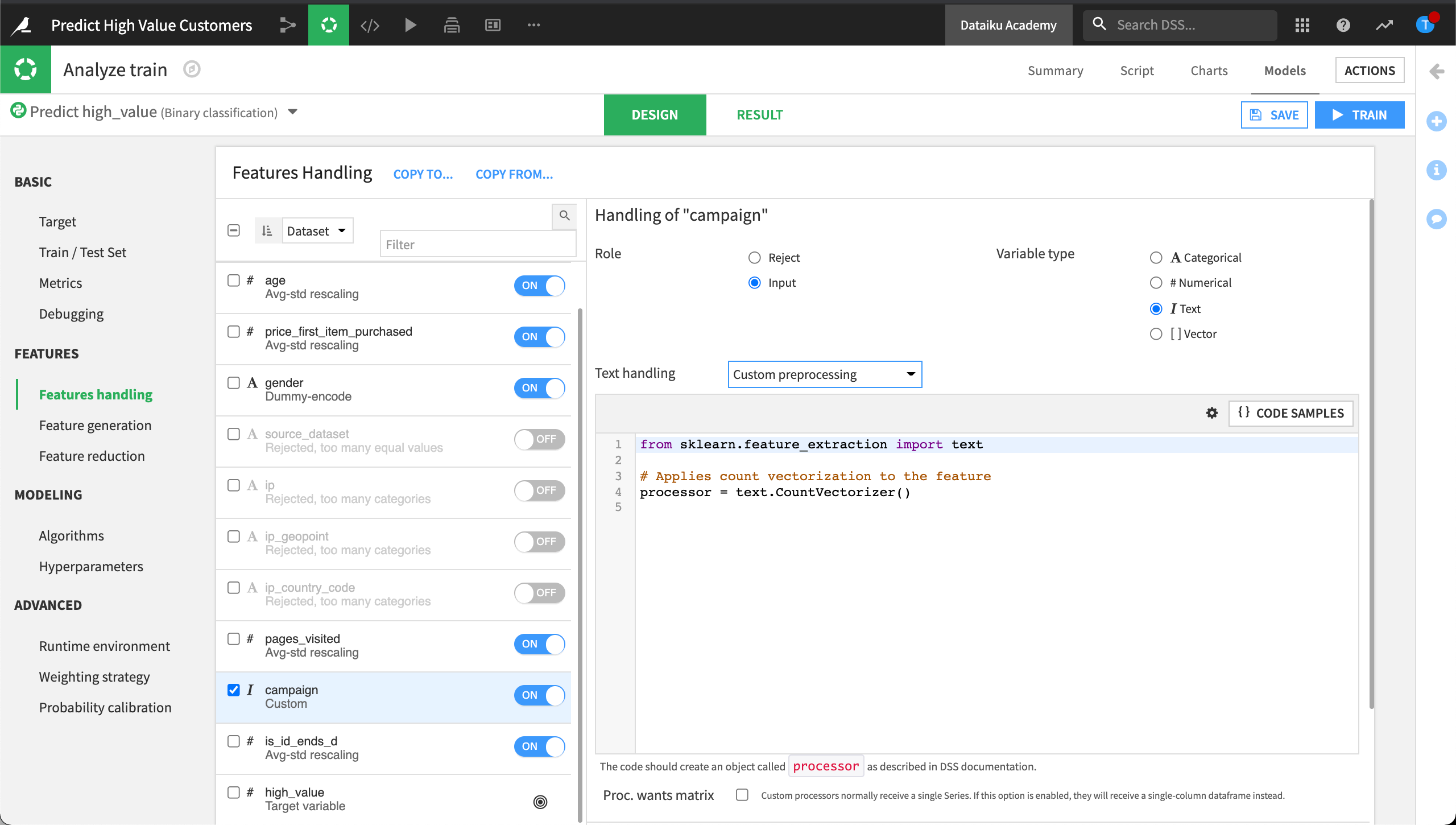
Task: Open the Dataset sort dropdown
Action: pyautogui.click(x=317, y=230)
